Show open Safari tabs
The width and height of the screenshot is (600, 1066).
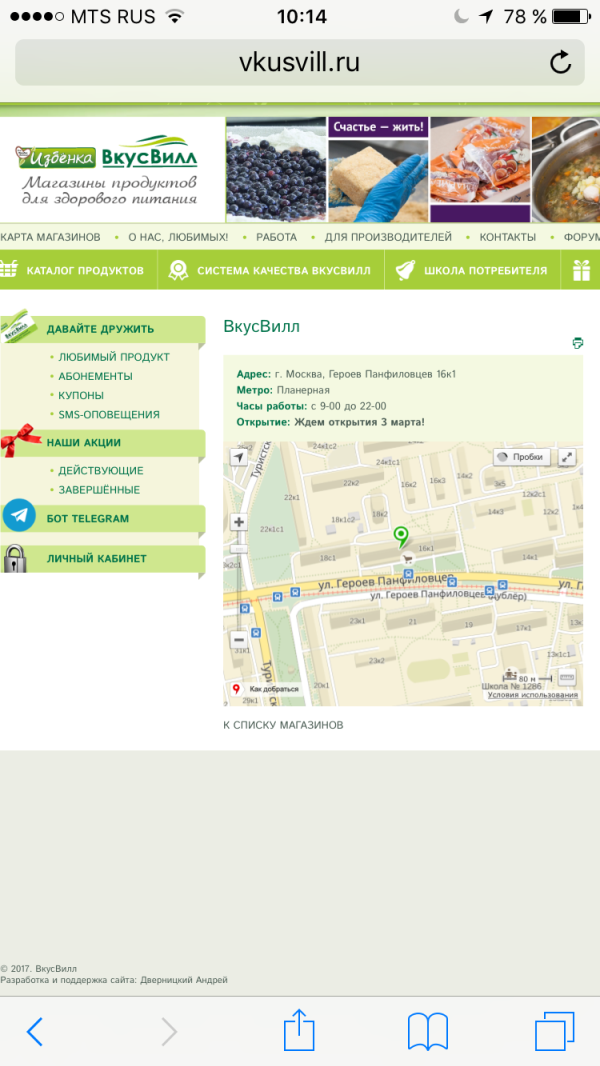(554, 1031)
